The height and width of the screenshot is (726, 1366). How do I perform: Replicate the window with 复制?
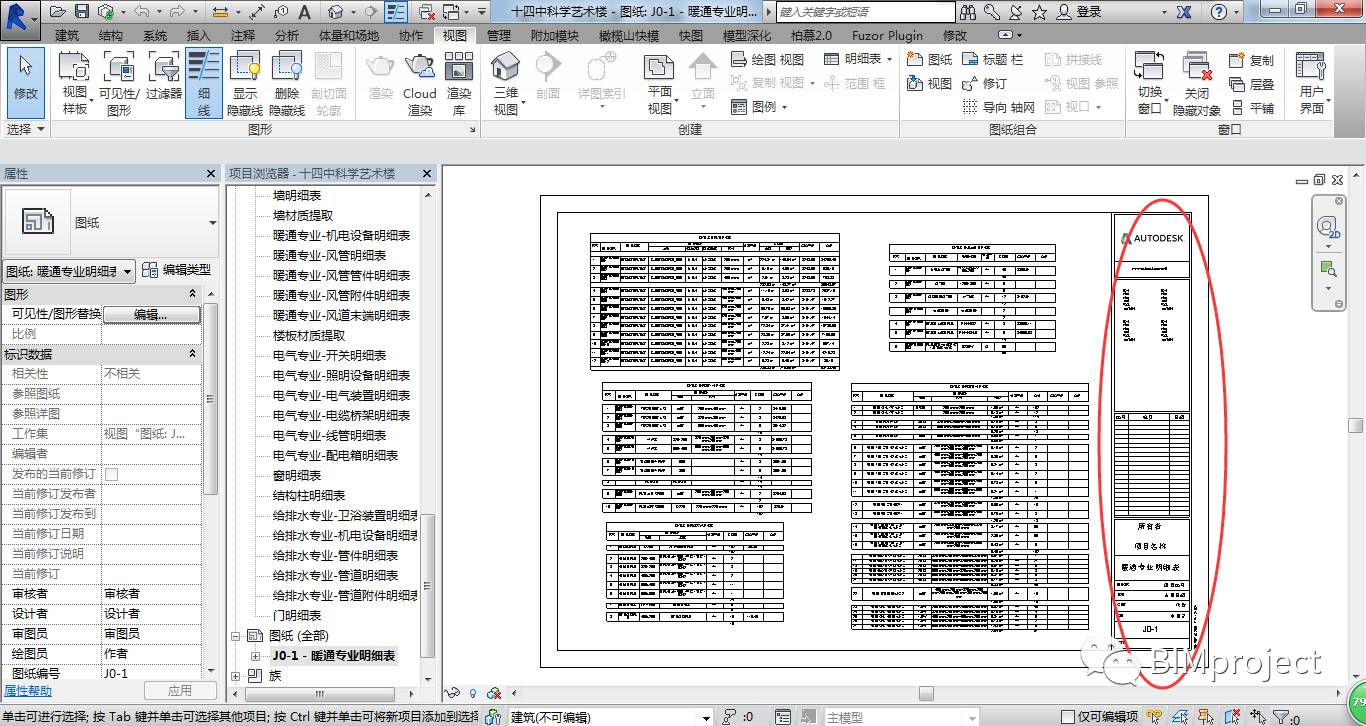(1251, 60)
